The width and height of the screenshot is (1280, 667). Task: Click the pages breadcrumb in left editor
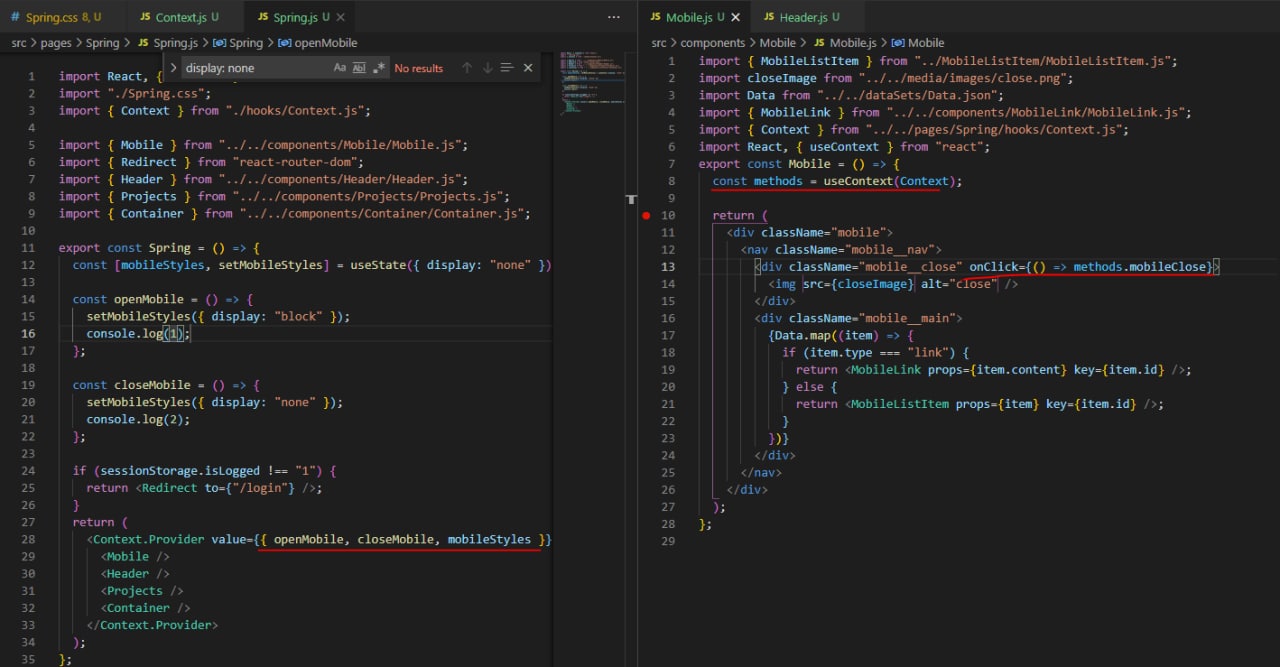click(x=57, y=43)
